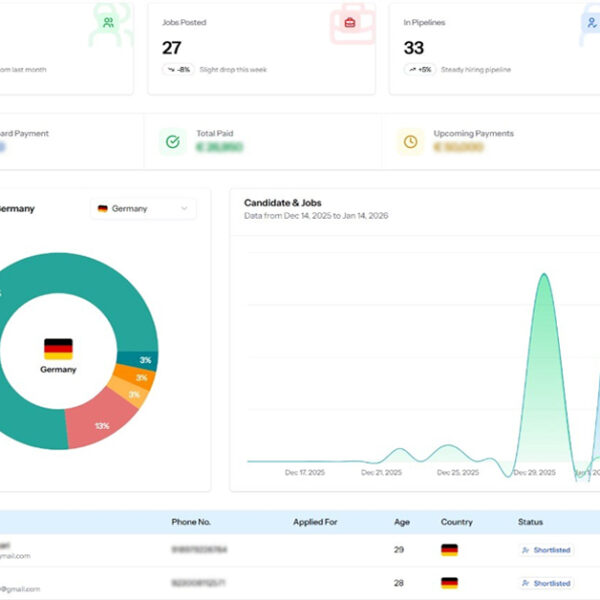Click the green checkmark icon beside Total Paid
The height and width of the screenshot is (600, 600).
173,142
